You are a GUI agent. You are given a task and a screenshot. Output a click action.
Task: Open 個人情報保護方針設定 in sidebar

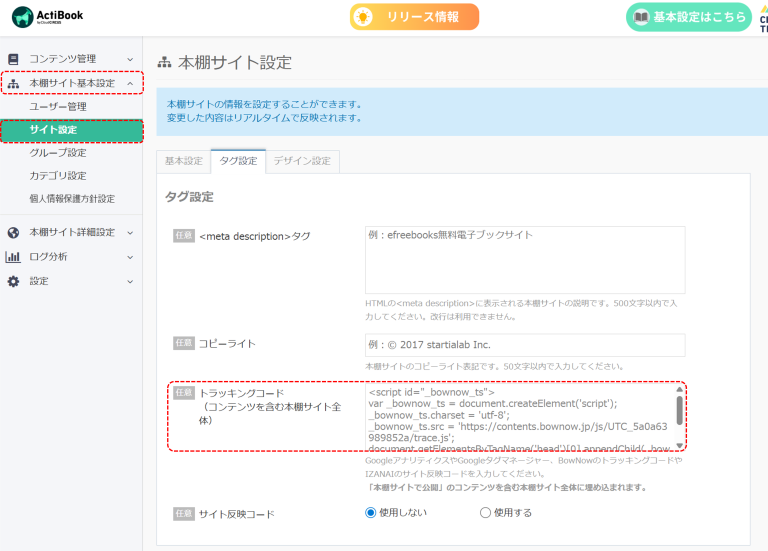click(72, 199)
